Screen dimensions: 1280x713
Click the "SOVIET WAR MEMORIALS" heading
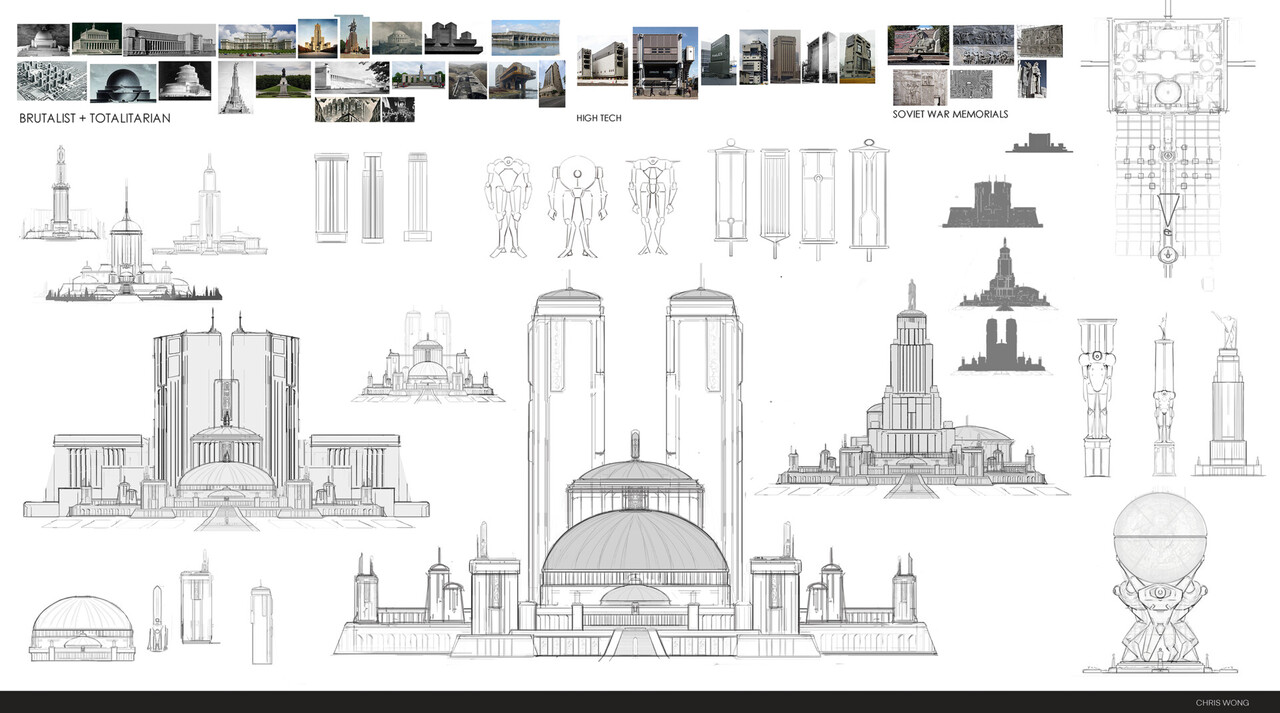click(950, 114)
